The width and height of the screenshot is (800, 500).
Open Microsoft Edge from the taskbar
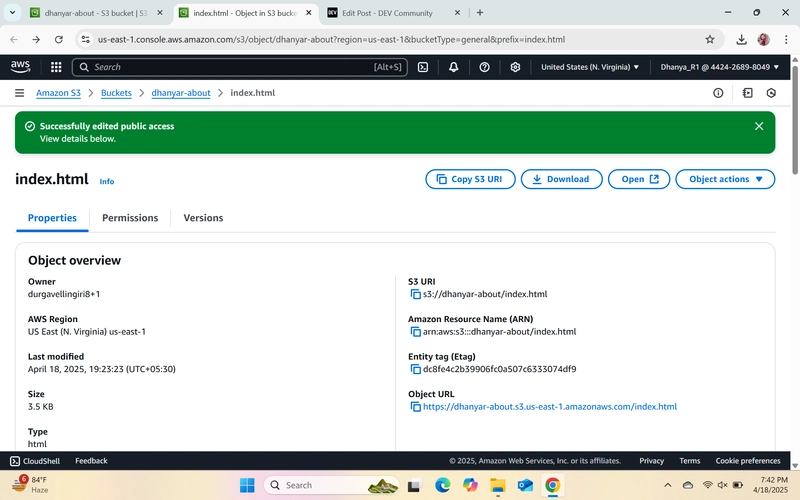pos(442,485)
